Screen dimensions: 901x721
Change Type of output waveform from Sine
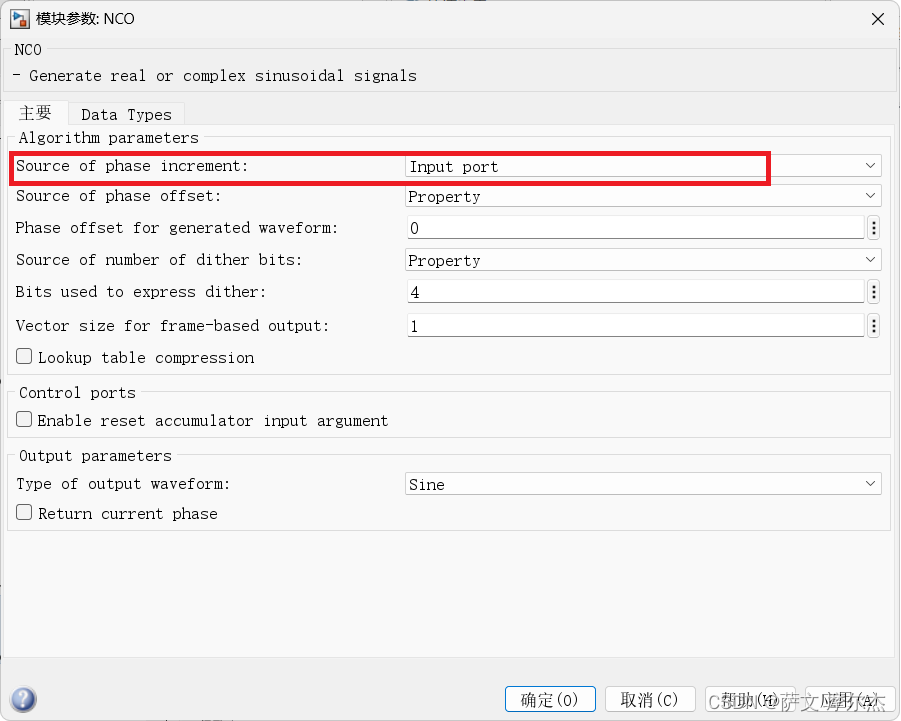(869, 484)
